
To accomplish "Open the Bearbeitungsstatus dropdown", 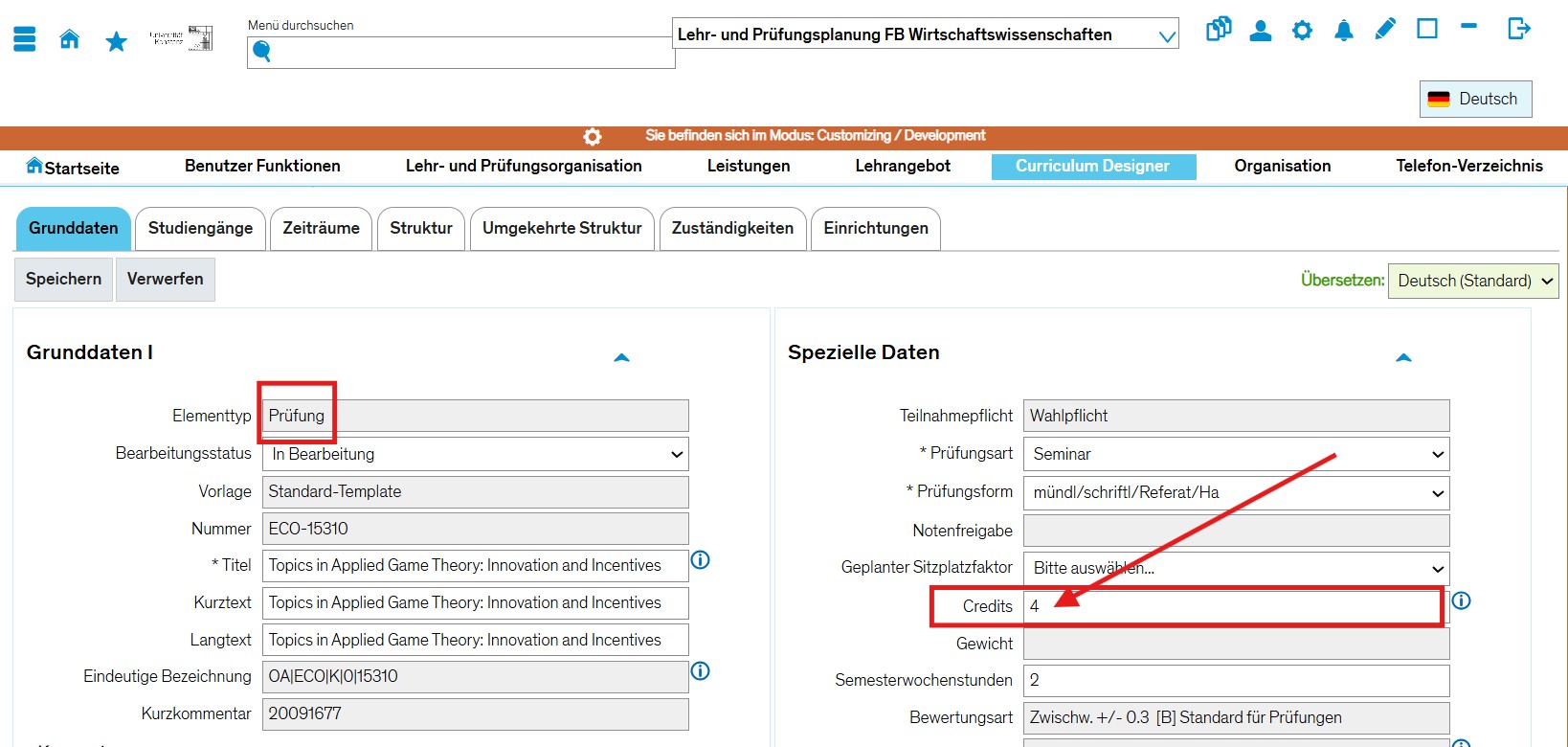I will click(476, 454).
